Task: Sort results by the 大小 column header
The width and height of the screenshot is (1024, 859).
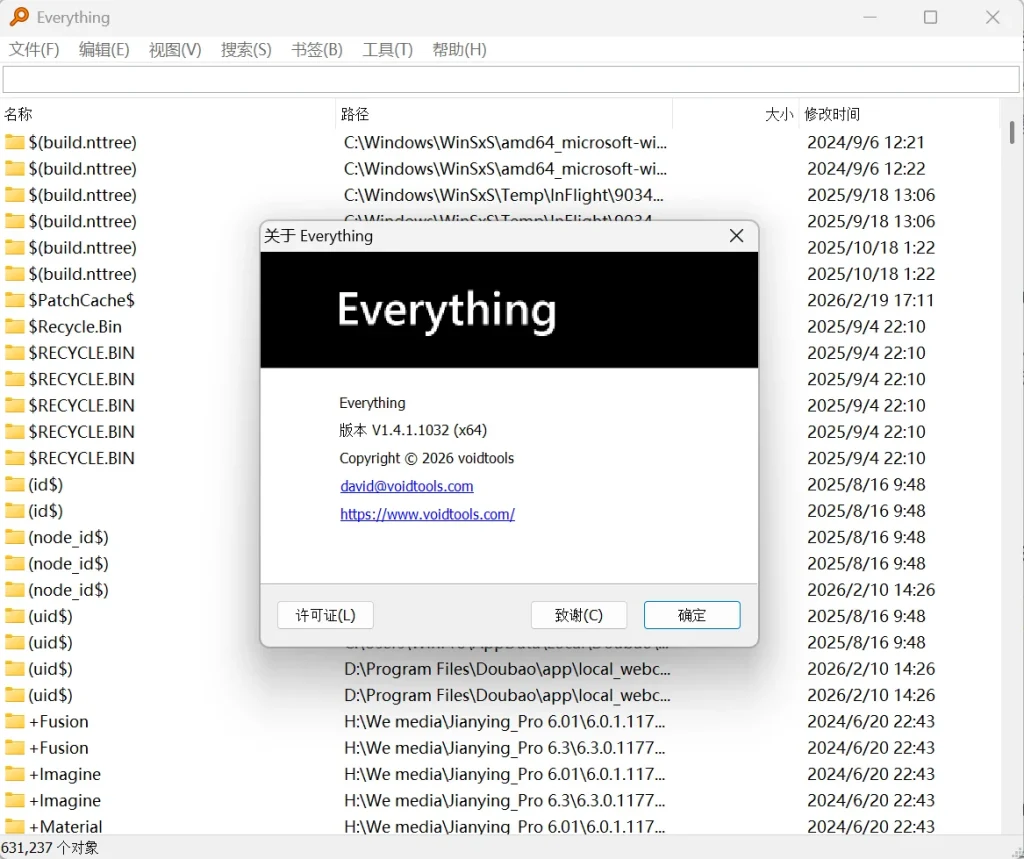Action: point(779,113)
